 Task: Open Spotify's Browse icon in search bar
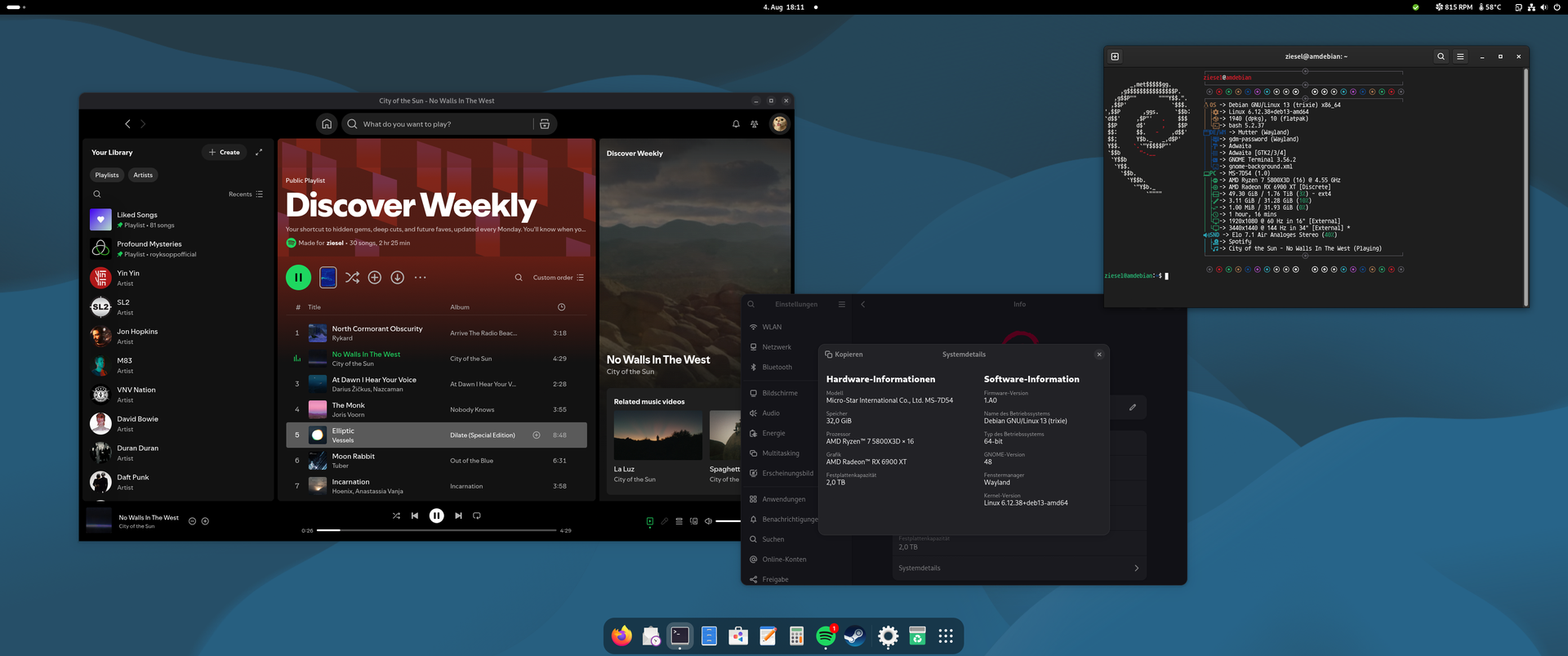pos(545,124)
